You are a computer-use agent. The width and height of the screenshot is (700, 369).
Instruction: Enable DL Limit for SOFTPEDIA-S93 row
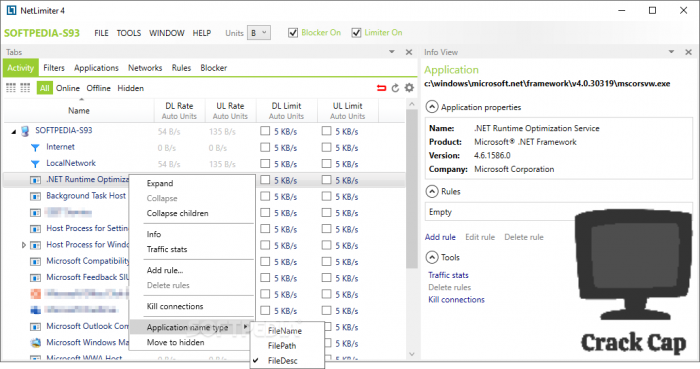click(x=265, y=131)
